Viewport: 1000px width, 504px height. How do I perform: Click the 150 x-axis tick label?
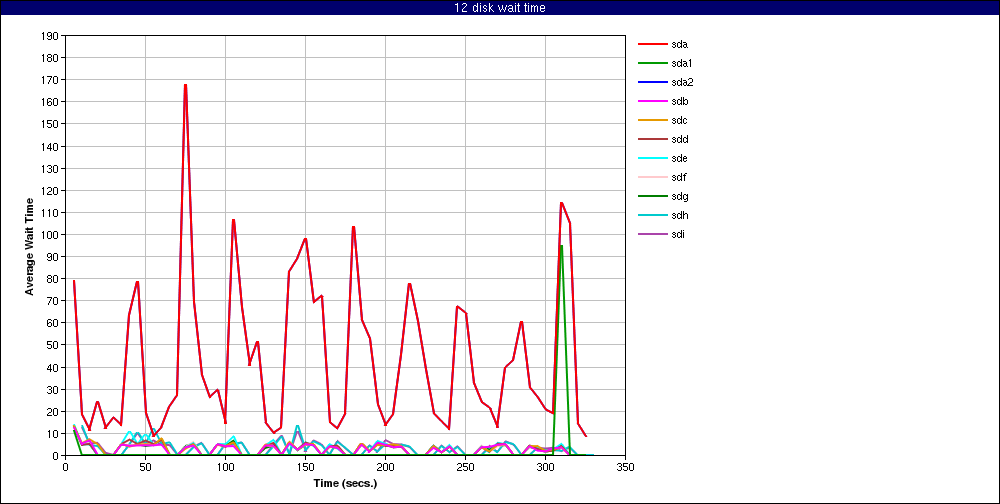click(305, 467)
